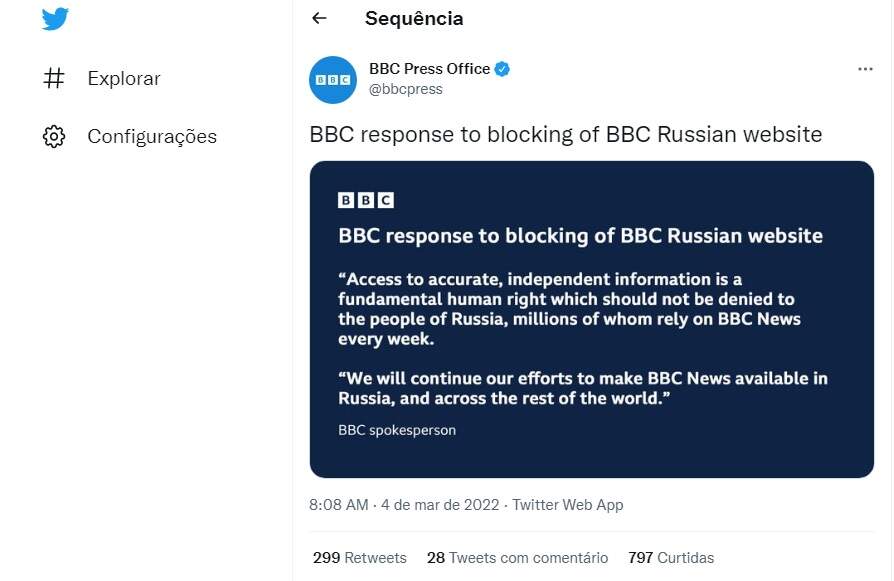Click the BBC logo inside the image card

[x=366, y=200]
